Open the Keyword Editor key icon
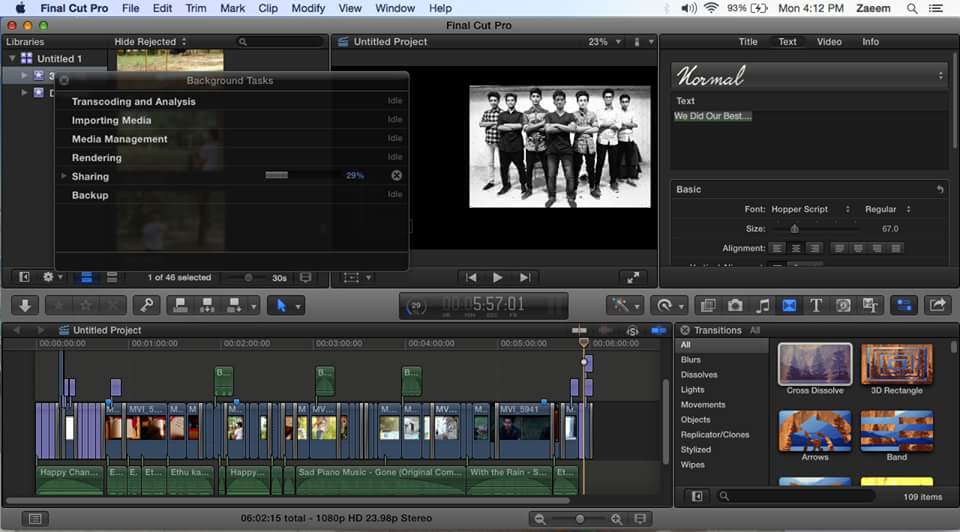This screenshot has width=960, height=532. (x=147, y=305)
